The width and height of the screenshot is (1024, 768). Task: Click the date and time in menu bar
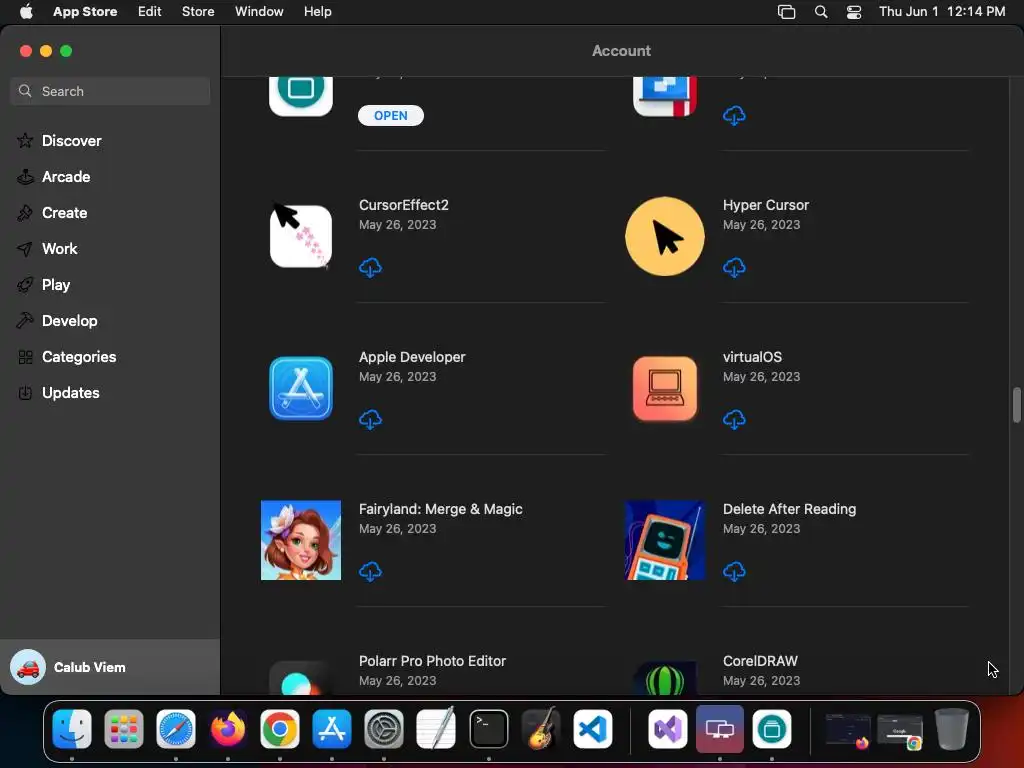(942, 11)
